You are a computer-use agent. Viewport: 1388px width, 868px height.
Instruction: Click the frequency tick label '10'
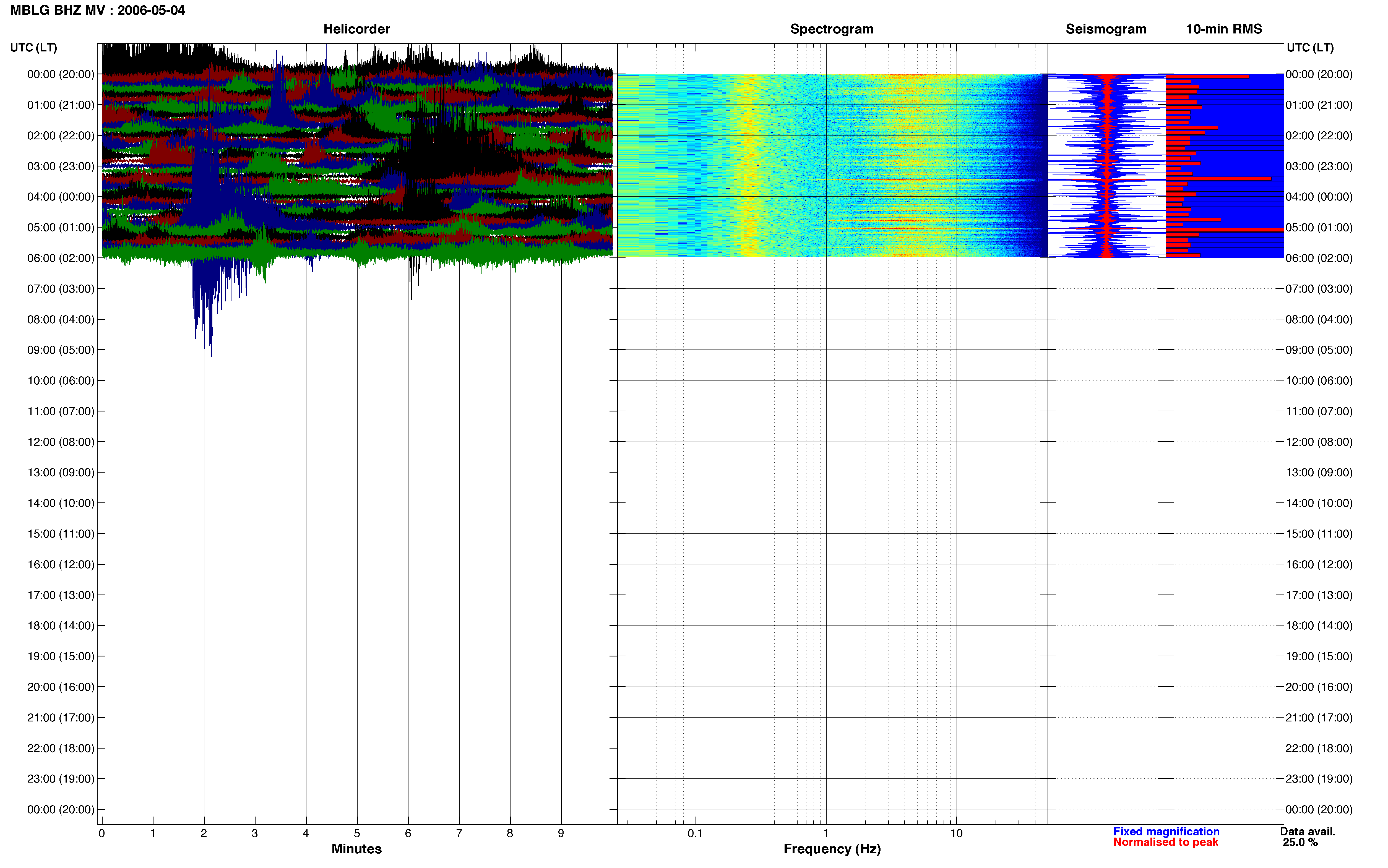pyautogui.click(x=956, y=833)
